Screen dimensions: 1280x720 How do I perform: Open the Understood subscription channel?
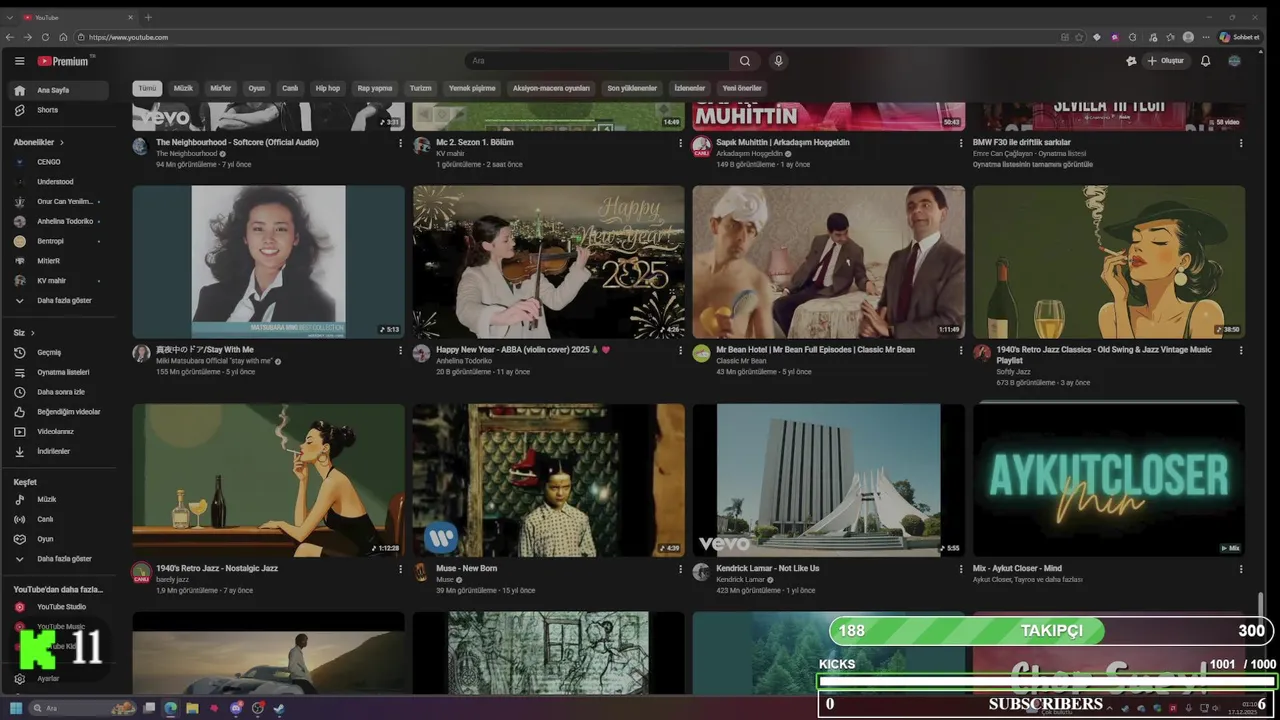coord(60,182)
